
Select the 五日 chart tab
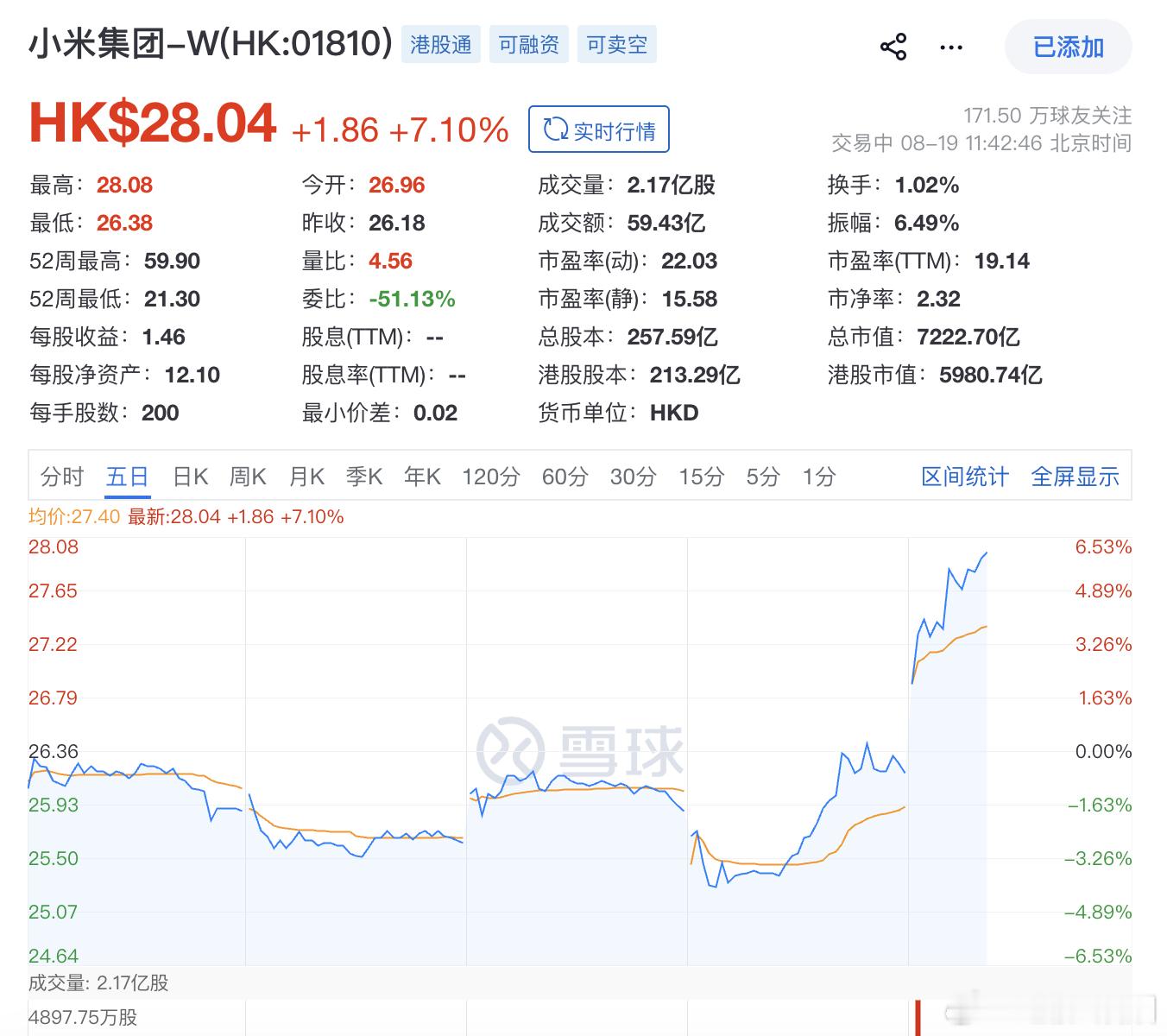coord(128,477)
